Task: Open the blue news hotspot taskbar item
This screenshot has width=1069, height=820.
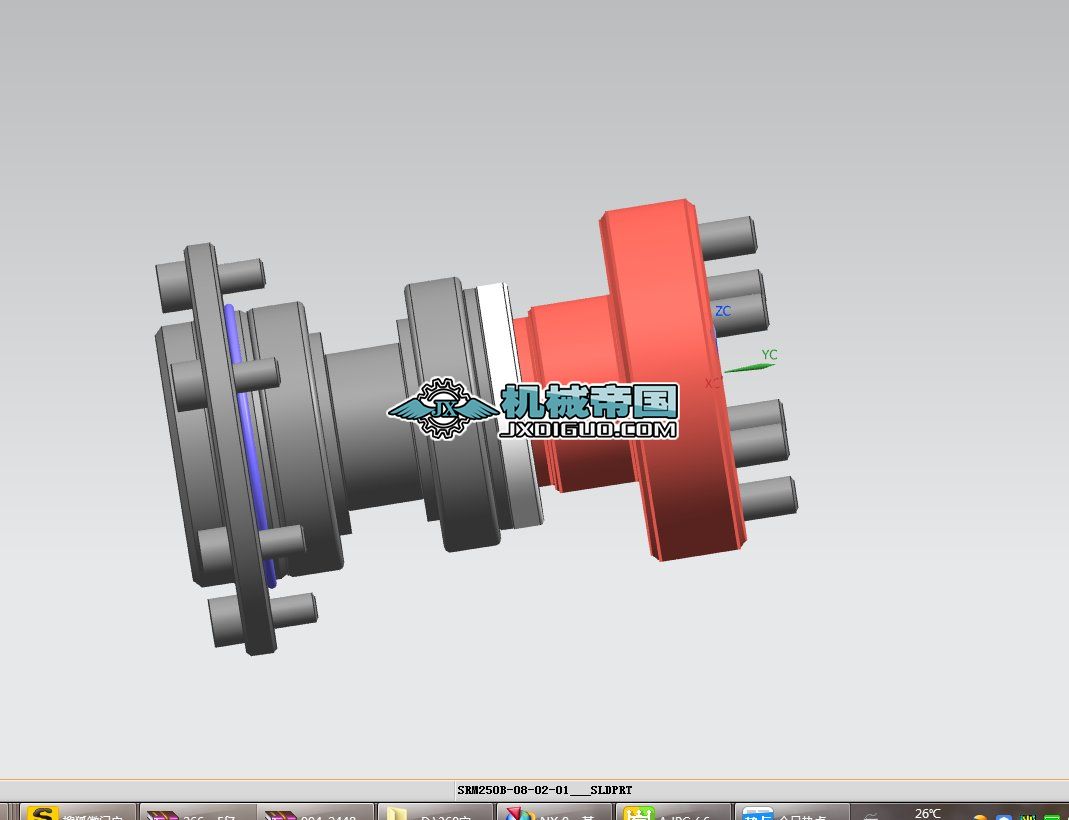Action: pyautogui.click(x=790, y=812)
